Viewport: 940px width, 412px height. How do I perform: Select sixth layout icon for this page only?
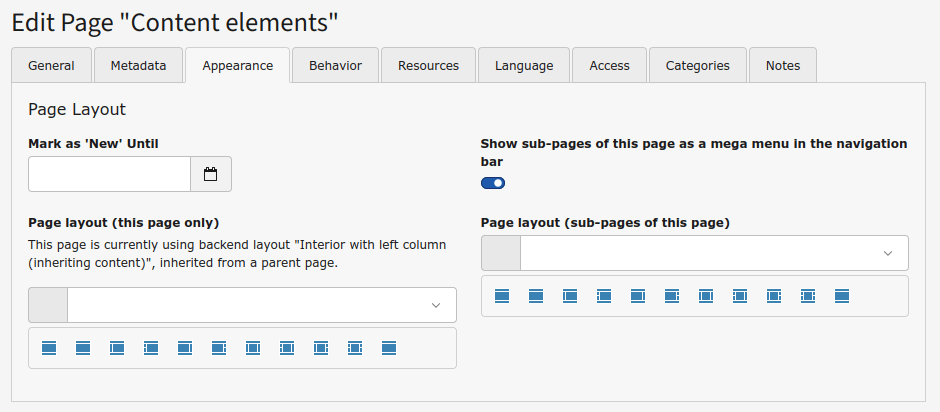tap(219, 348)
